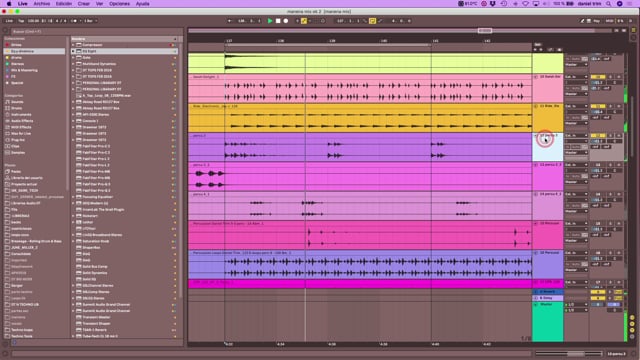The height and width of the screenshot is (360, 640).
Task: Open the Opciones menu
Action: (119, 4)
